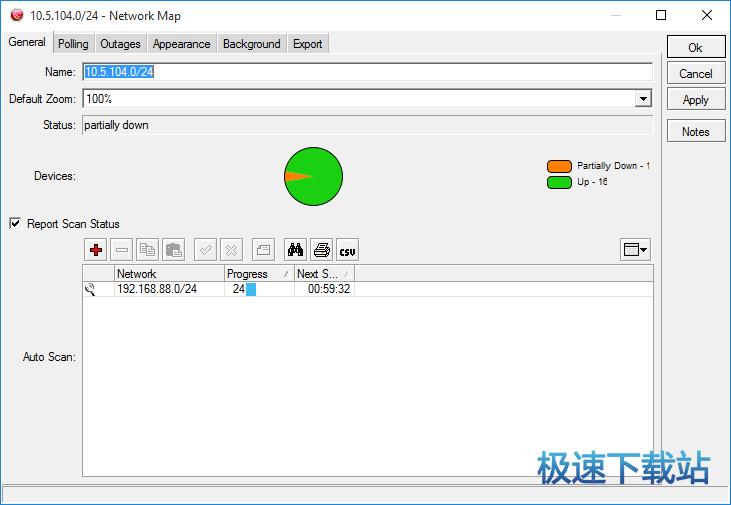Export the list with the CSV icon
The height and width of the screenshot is (505, 731).
coord(347,250)
